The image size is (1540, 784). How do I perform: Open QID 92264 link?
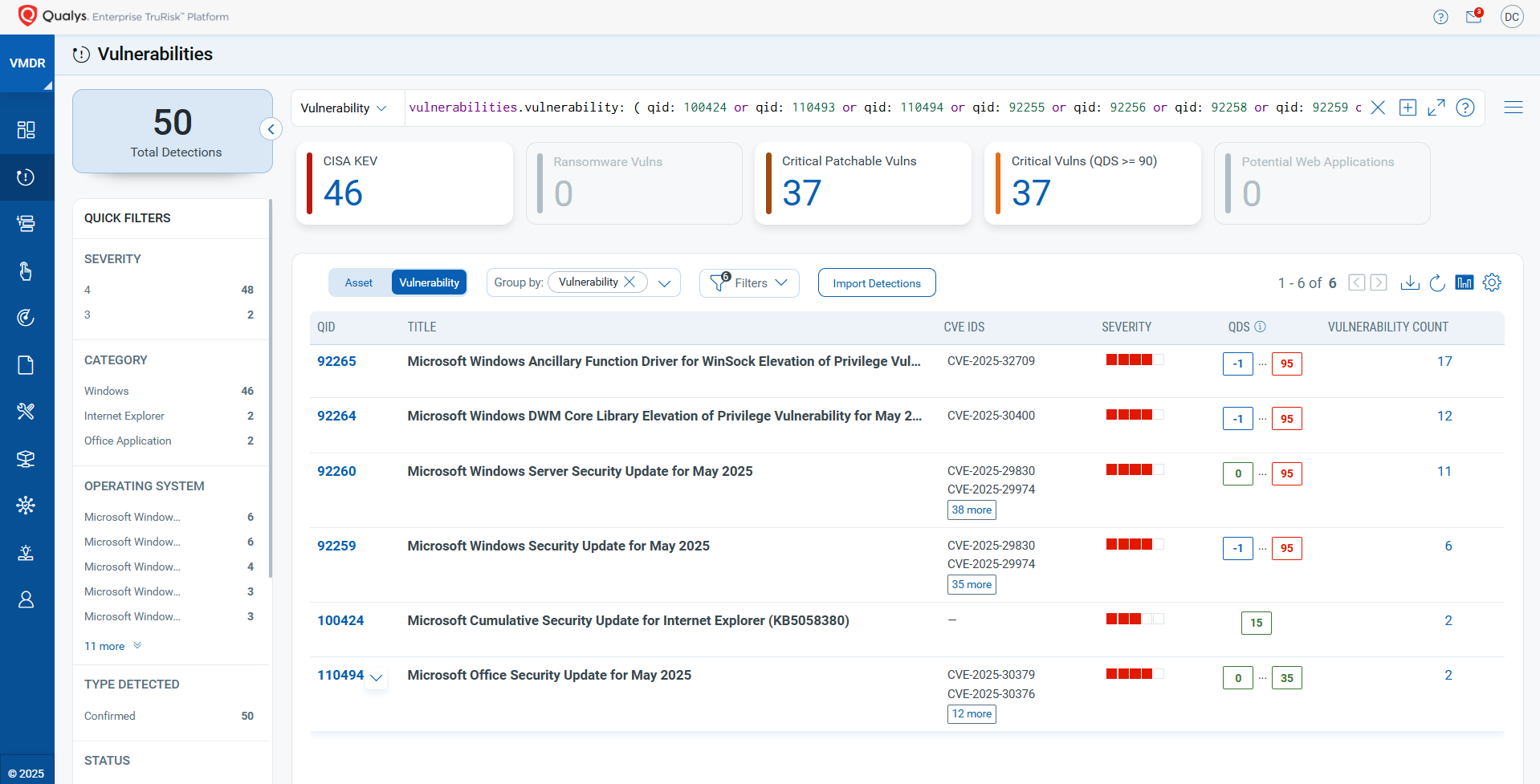click(336, 416)
